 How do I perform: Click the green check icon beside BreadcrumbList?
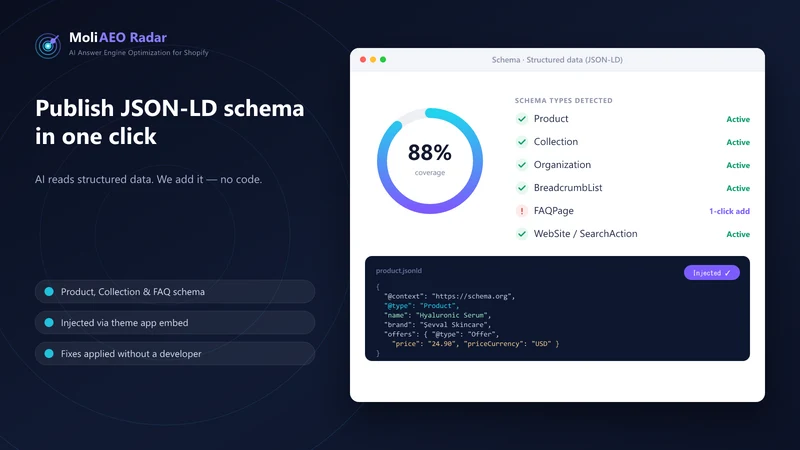point(521,188)
